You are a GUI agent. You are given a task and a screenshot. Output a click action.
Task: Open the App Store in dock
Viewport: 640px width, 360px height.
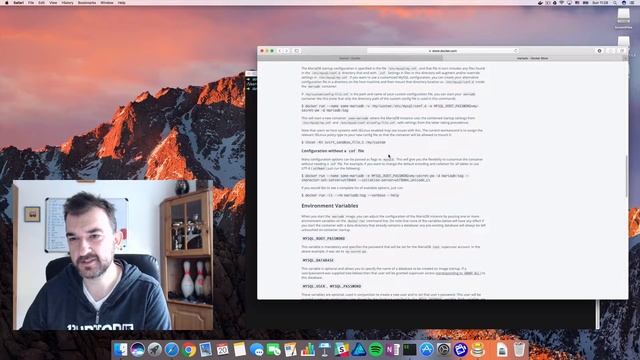point(427,350)
